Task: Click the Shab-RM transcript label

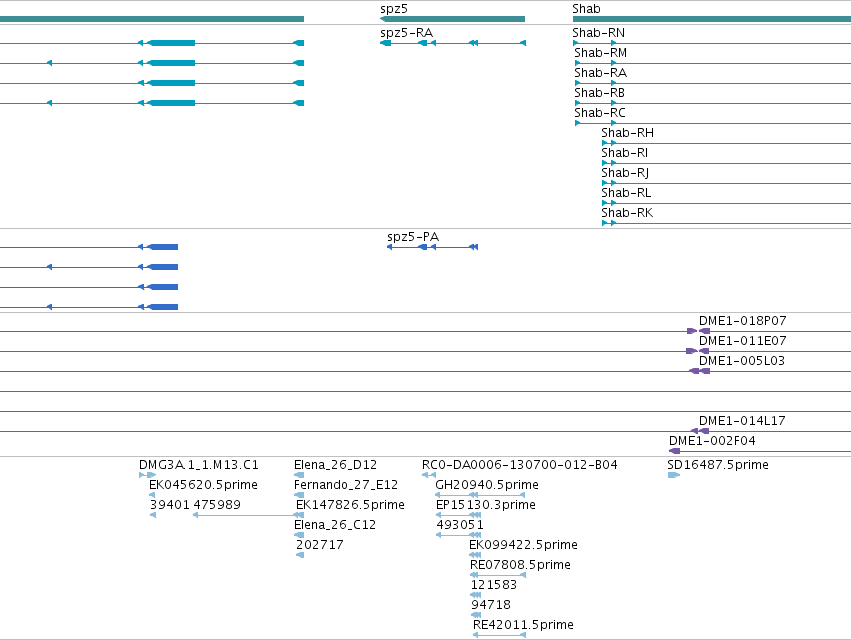Action: pyautogui.click(x=601, y=53)
